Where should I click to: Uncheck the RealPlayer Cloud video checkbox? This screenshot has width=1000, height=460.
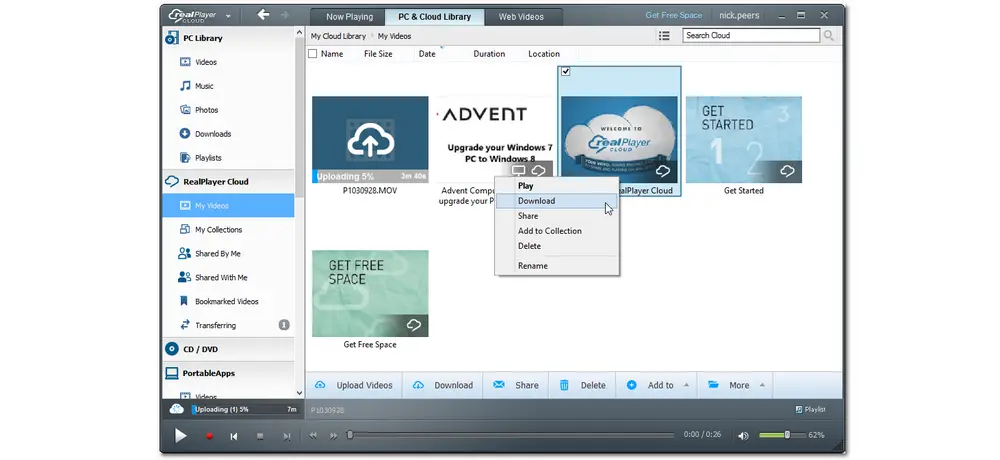566,71
